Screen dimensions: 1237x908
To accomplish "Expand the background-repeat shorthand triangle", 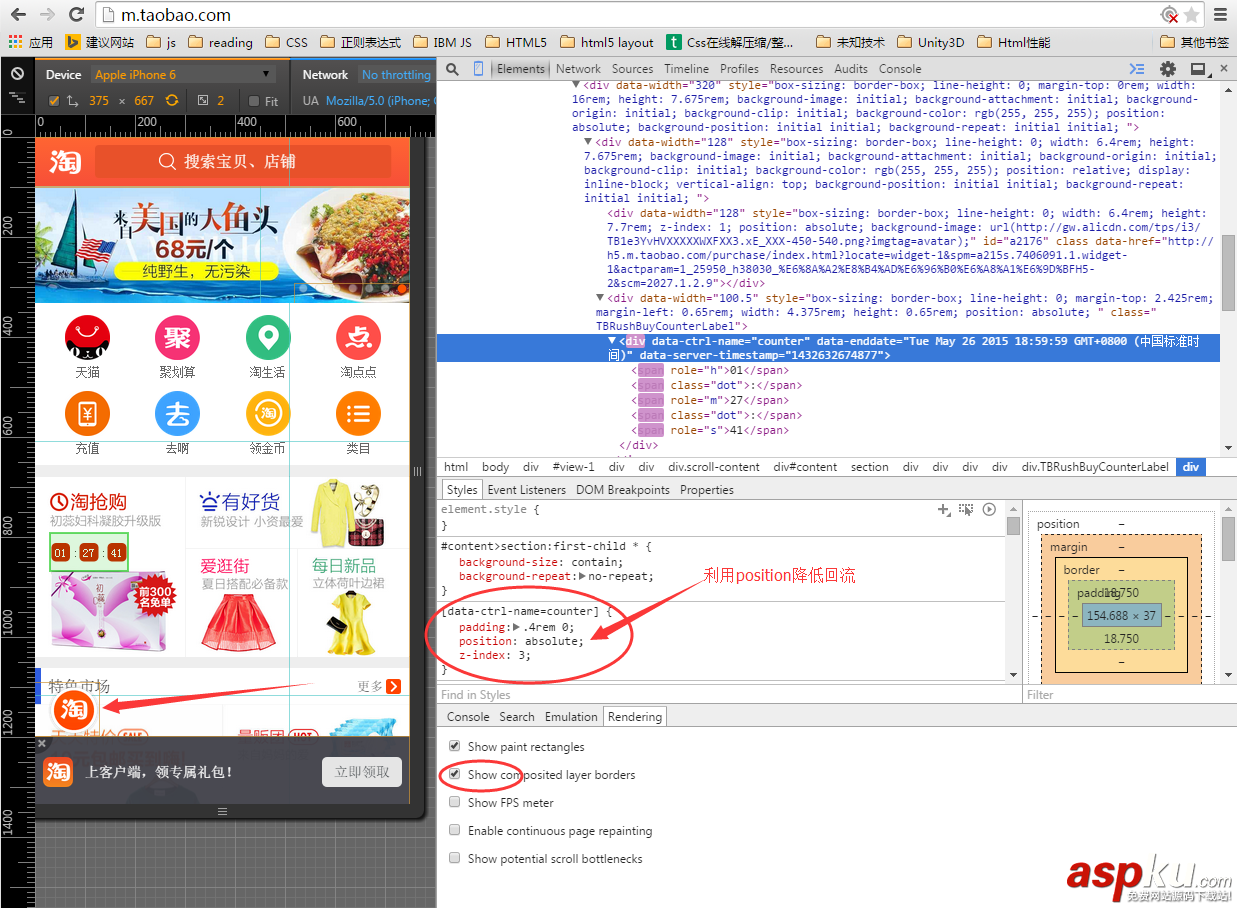I will (x=582, y=576).
